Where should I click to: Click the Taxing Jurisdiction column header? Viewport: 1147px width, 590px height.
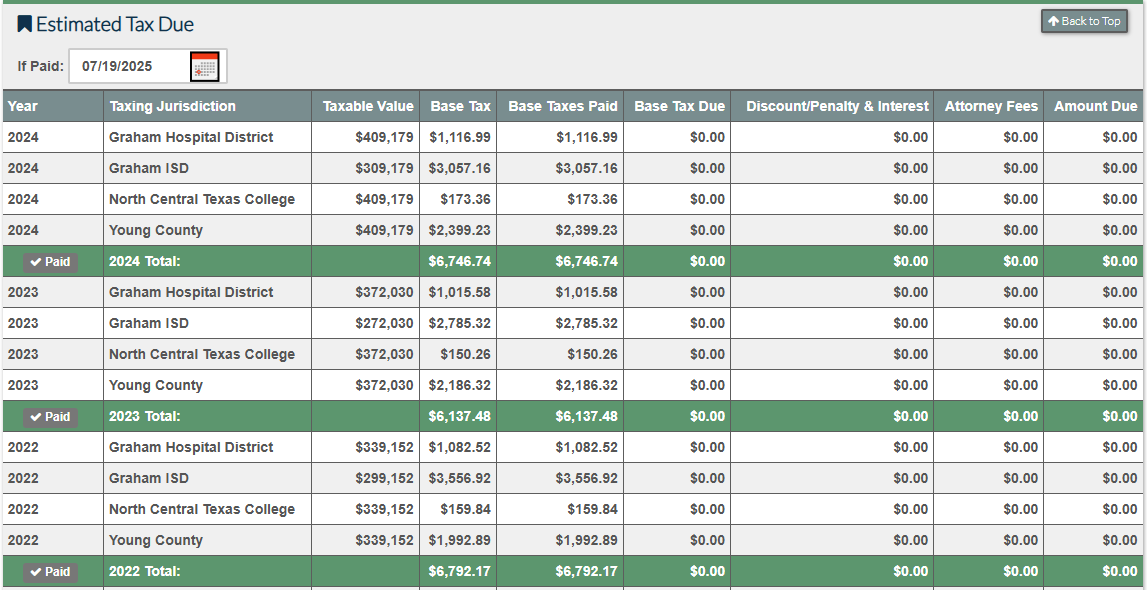tap(172, 106)
